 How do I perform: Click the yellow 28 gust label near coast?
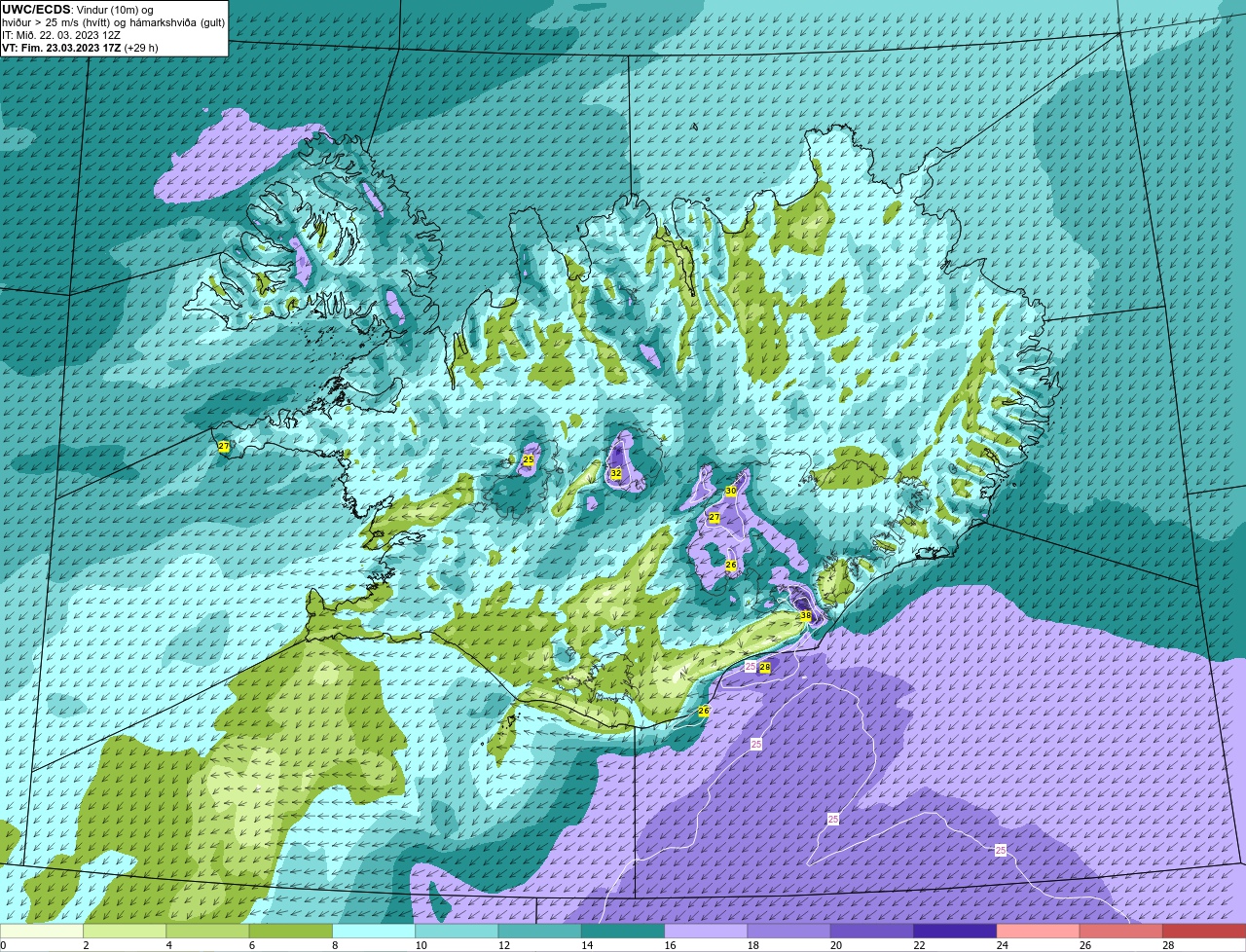click(765, 667)
